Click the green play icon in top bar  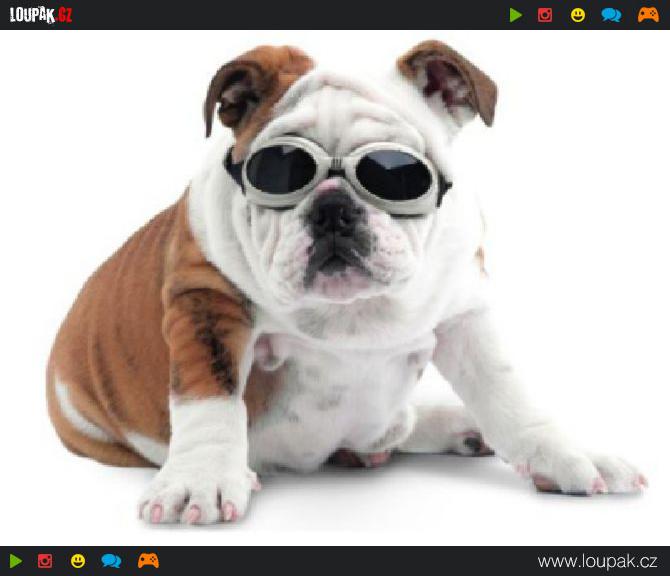516,15
